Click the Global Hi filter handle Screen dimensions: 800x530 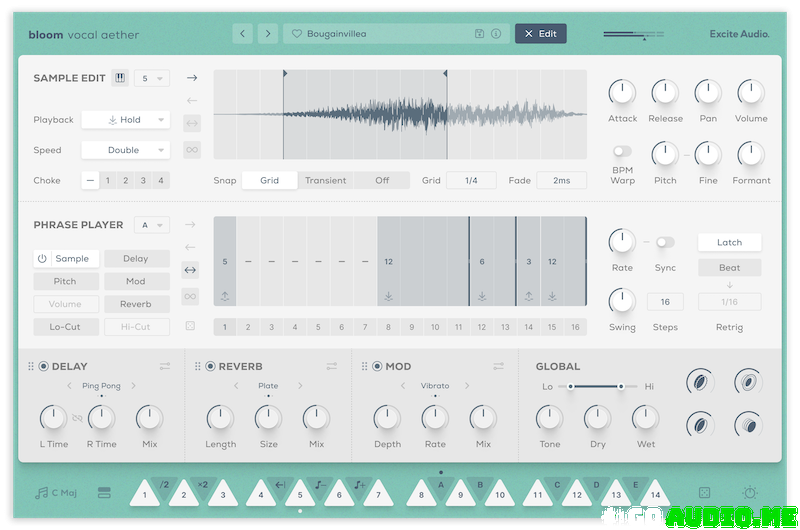[x=620, y=387]
